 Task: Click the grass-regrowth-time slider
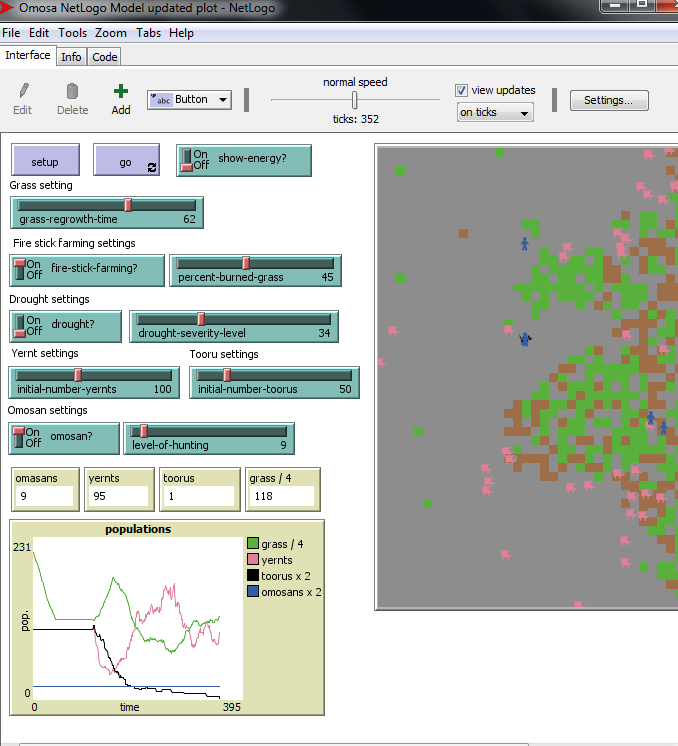(x=107, y=213)
